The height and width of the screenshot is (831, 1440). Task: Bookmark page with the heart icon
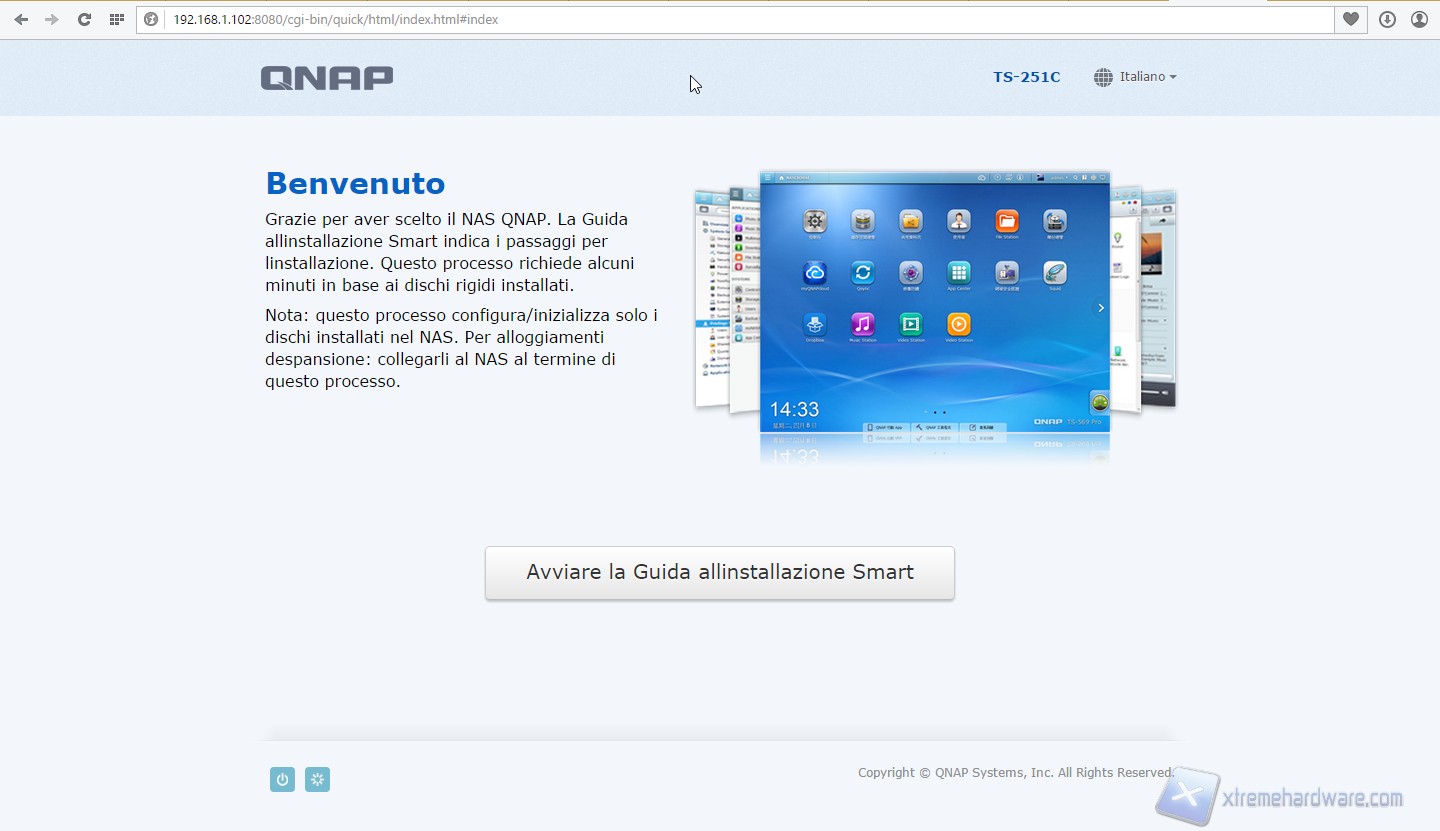coord(1351,19)
